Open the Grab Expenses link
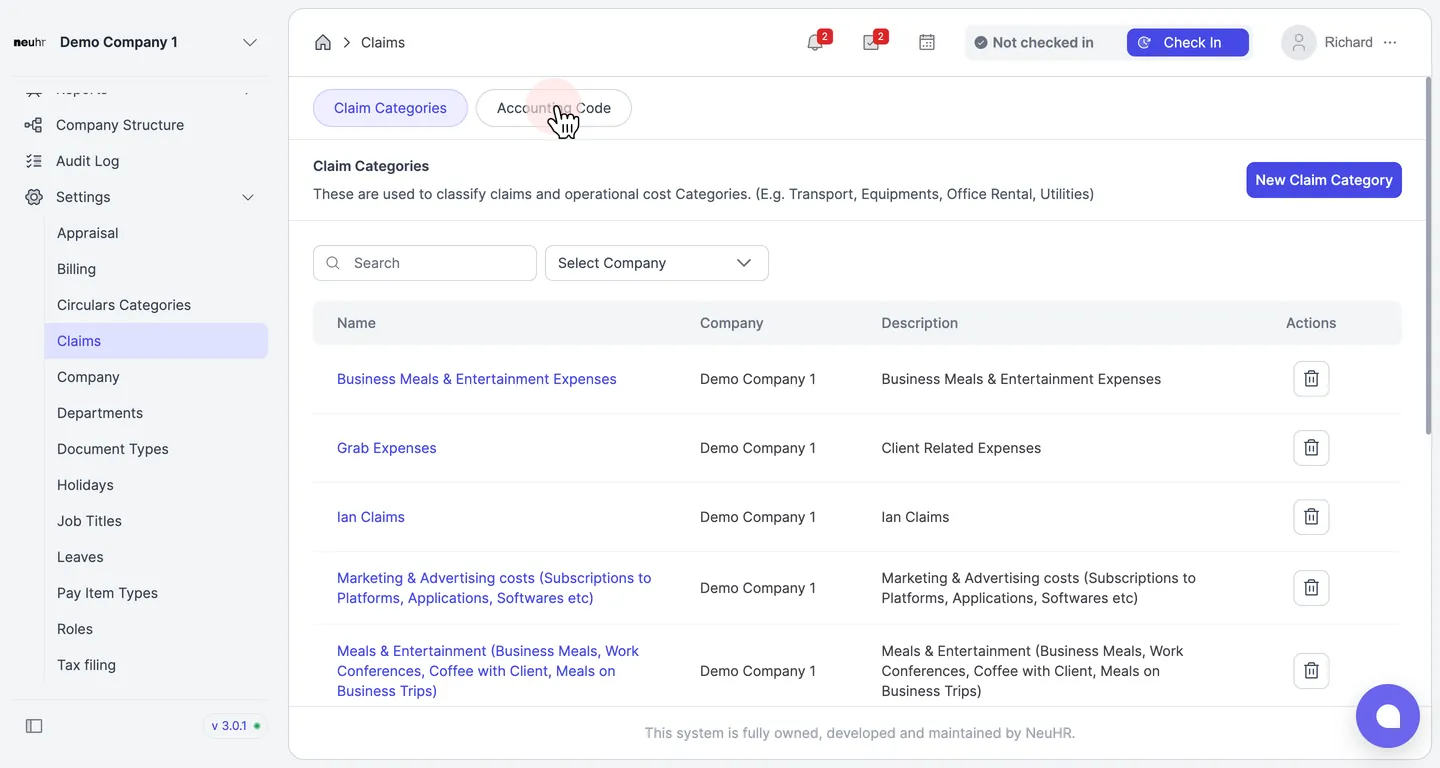 387,448
